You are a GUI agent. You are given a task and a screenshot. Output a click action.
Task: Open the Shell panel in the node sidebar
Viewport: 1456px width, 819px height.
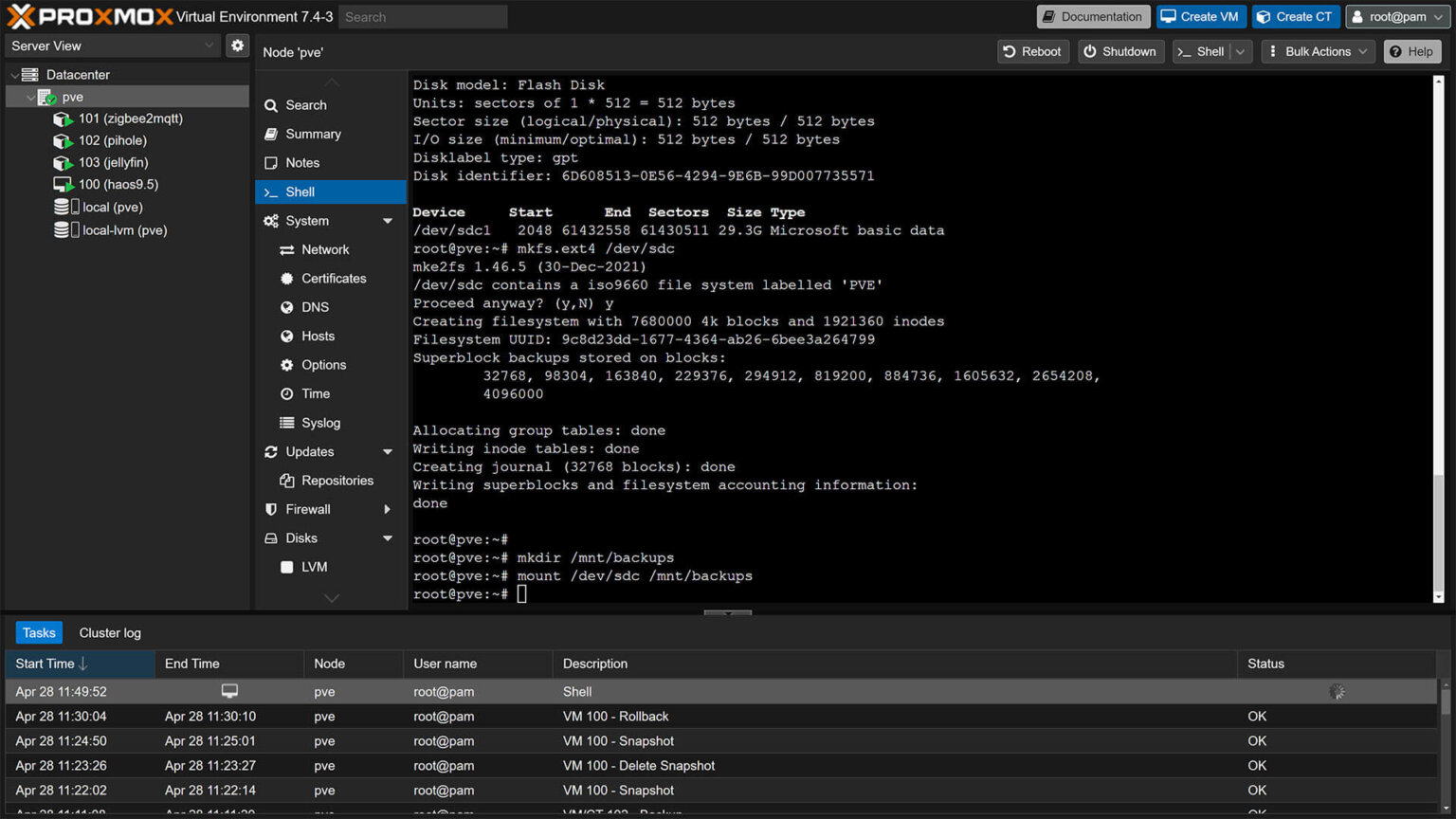[300, 191]
